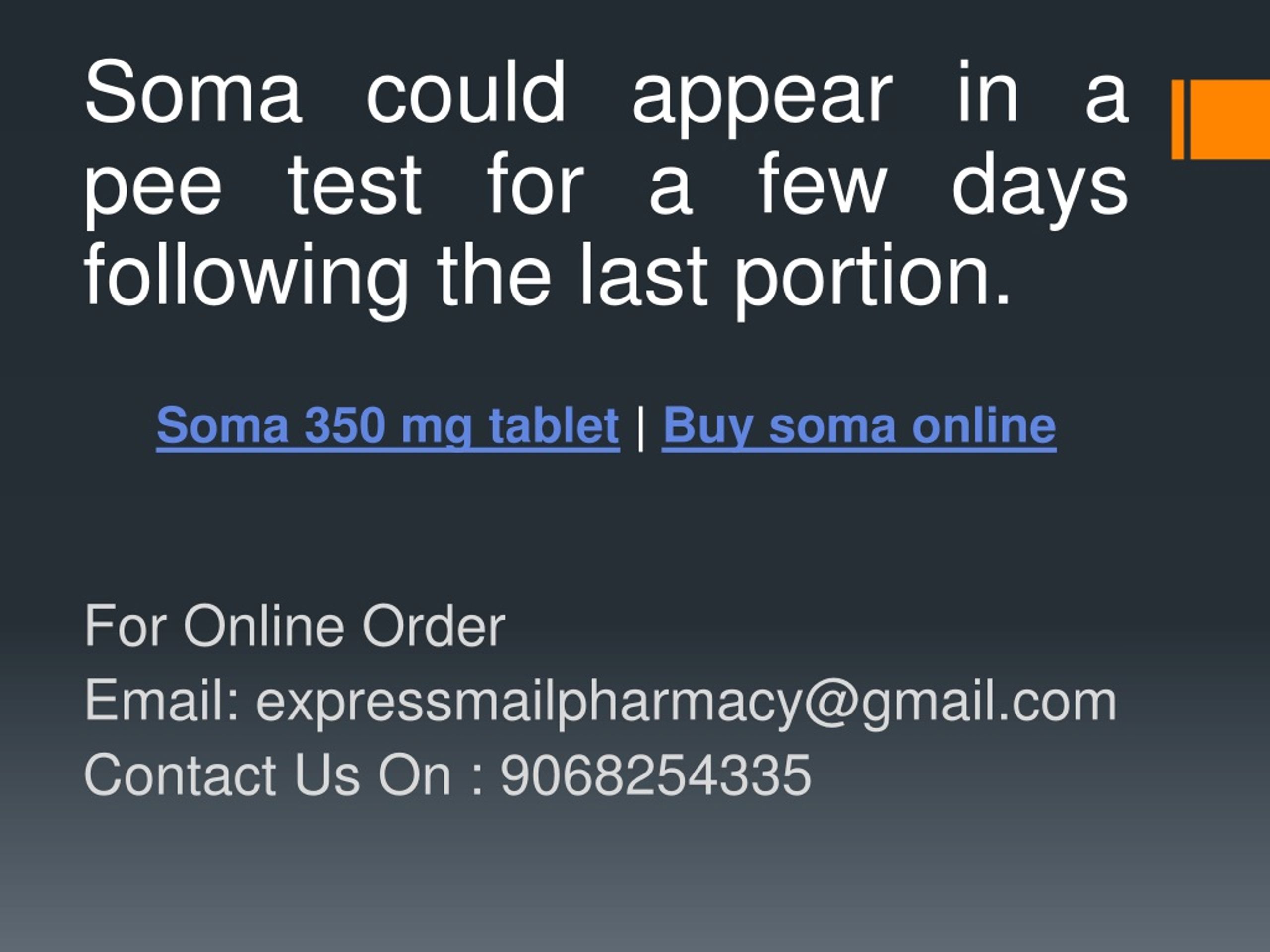
Task: Follow the Buy soma online link
Action: [x=859, y=426]
